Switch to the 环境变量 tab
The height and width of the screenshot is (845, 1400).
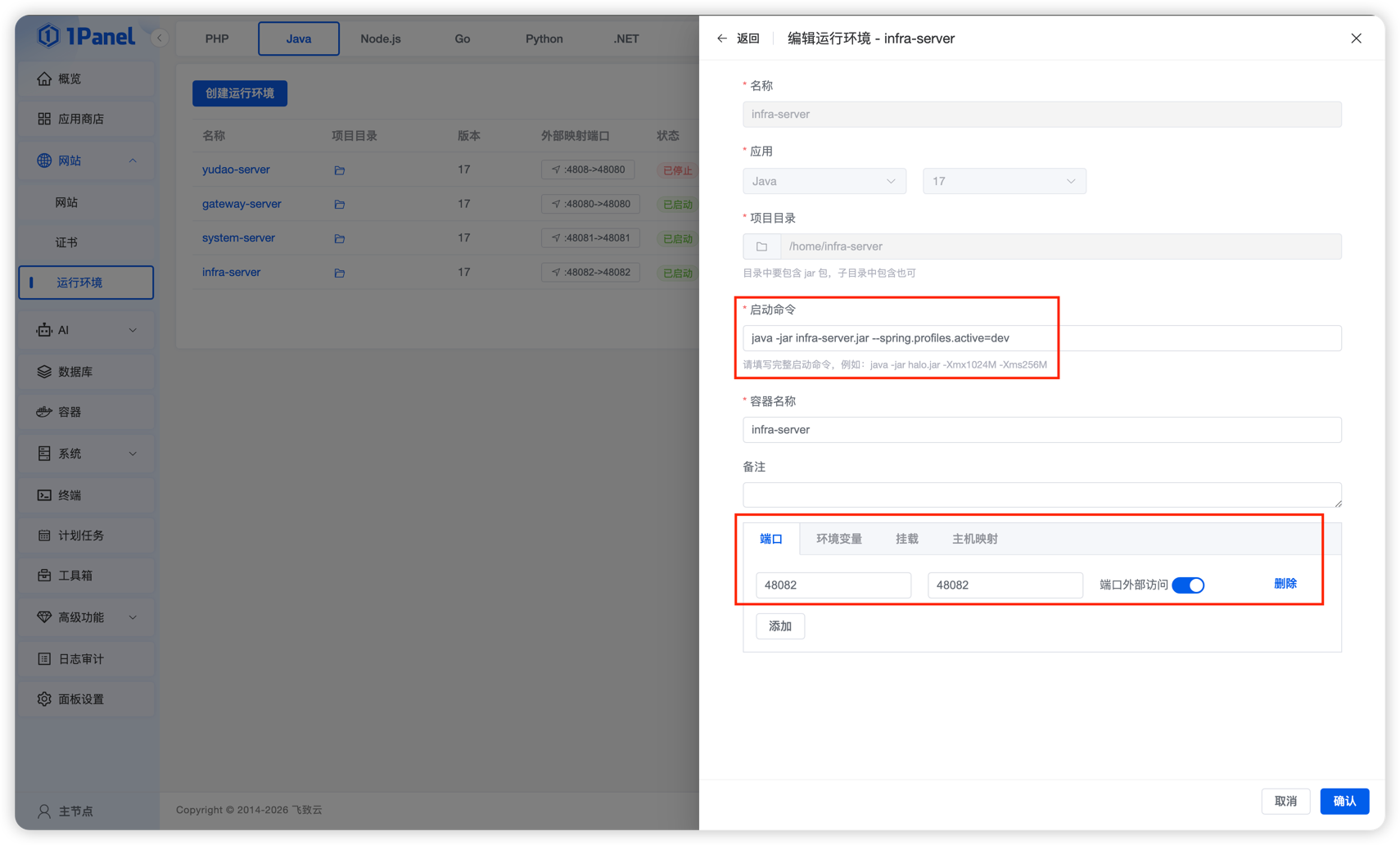pyautogui.click(x=838, y=539)
